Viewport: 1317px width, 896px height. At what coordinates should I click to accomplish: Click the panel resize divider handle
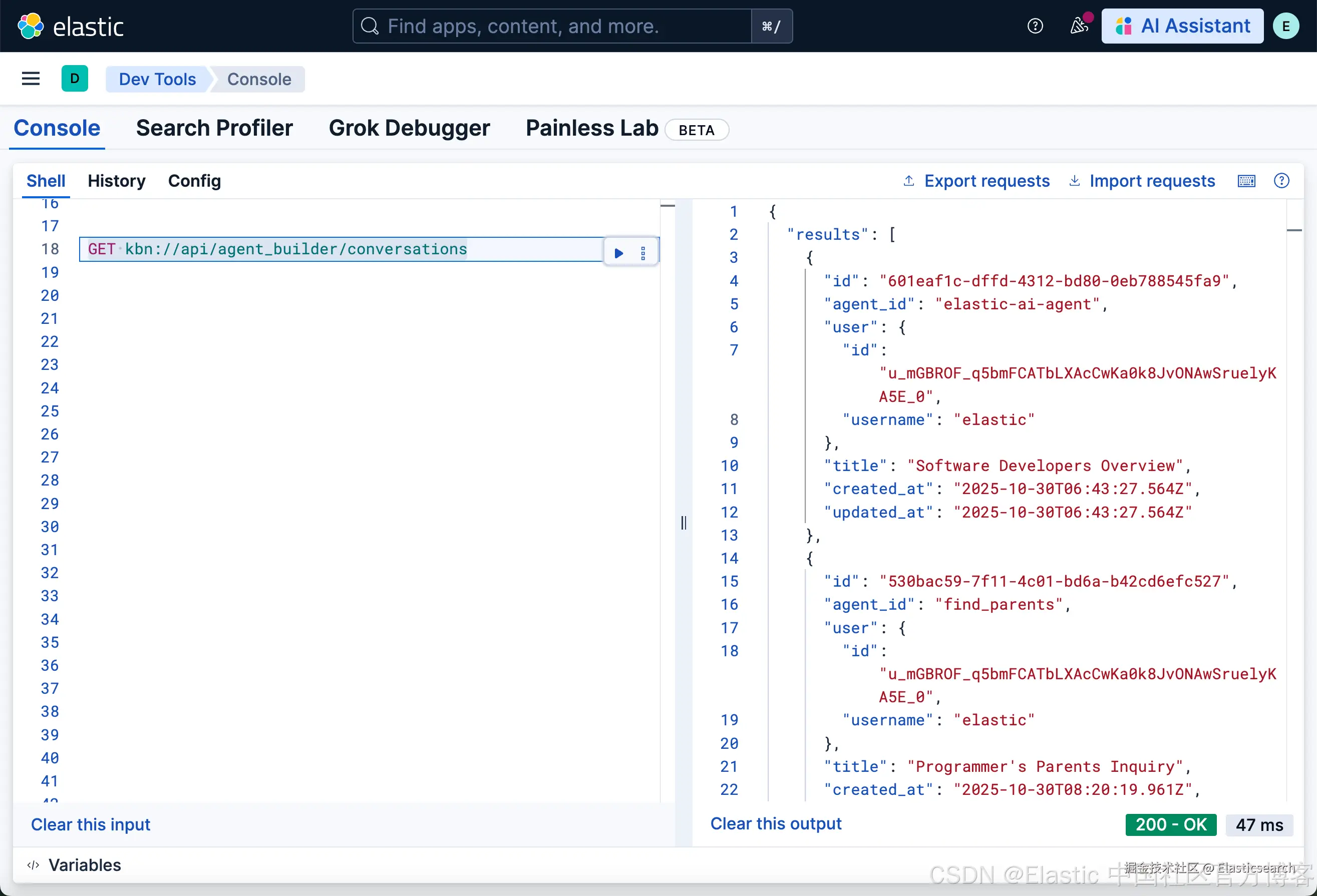684,522
